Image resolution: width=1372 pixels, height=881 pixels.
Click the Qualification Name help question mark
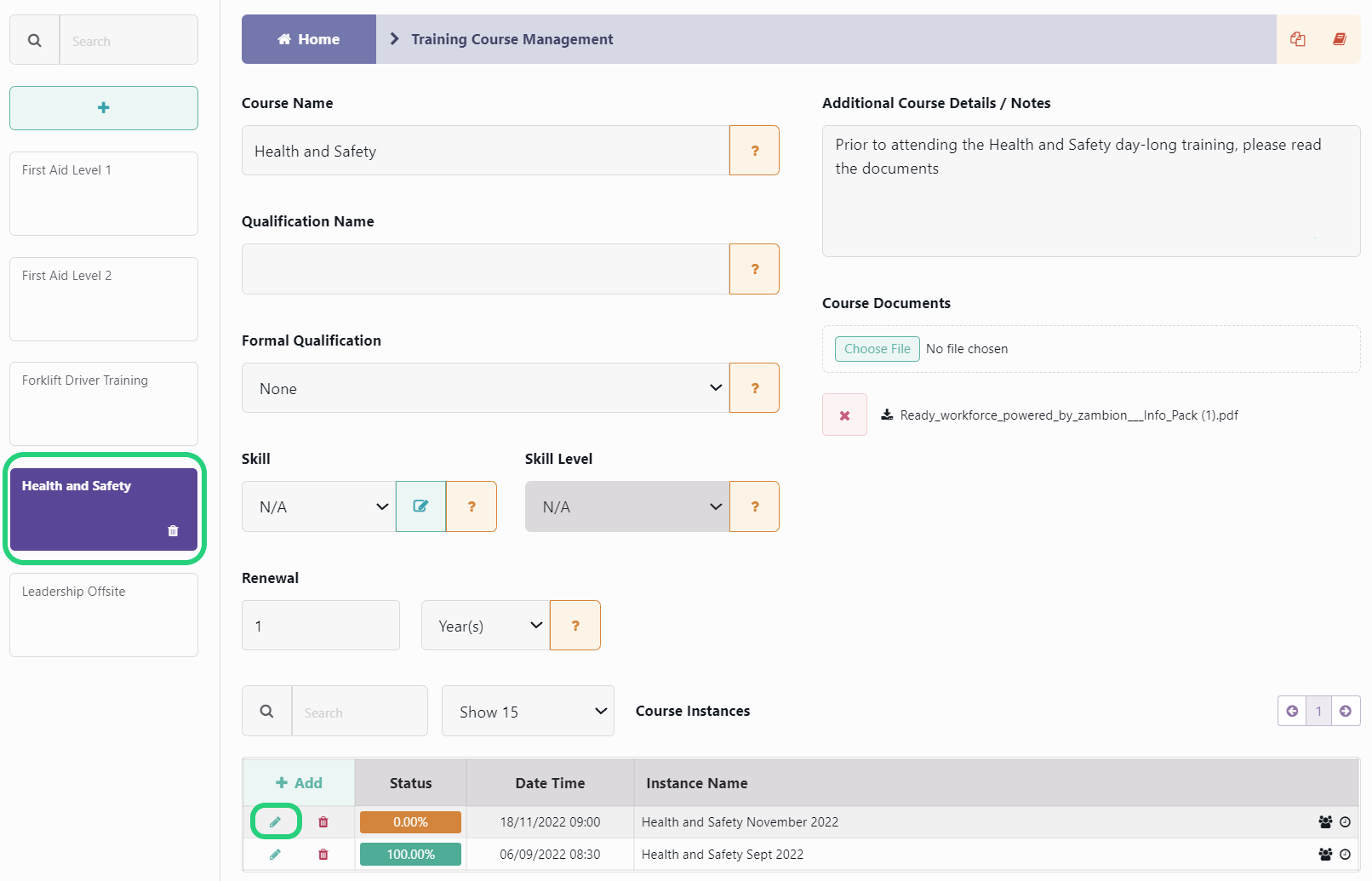coord(754,269)
